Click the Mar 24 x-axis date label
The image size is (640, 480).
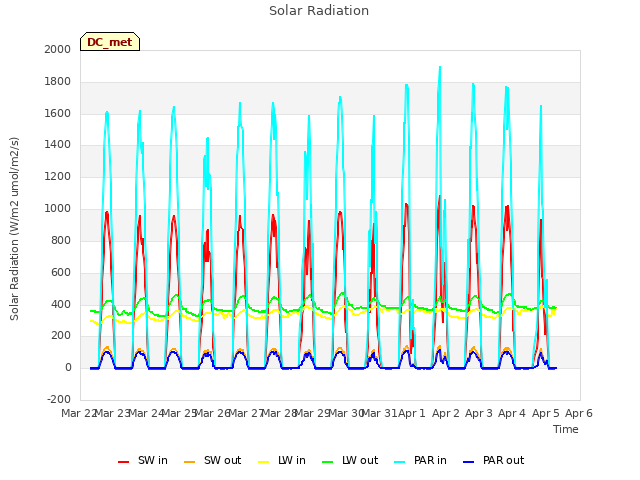click(x=145, y=413)
